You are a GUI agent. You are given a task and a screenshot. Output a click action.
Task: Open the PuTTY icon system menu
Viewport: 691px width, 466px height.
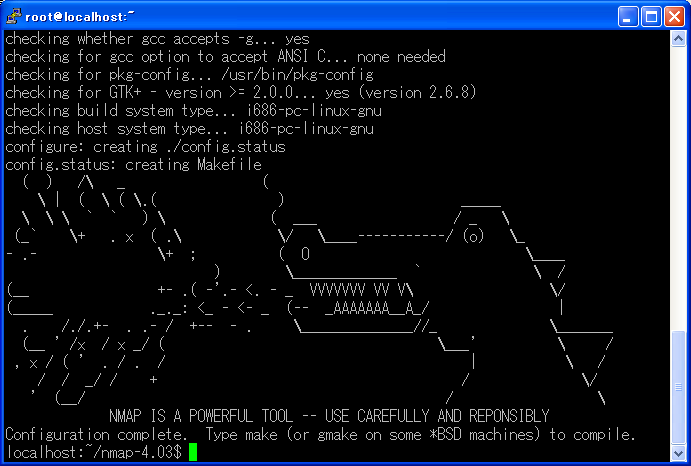[14, 16]
